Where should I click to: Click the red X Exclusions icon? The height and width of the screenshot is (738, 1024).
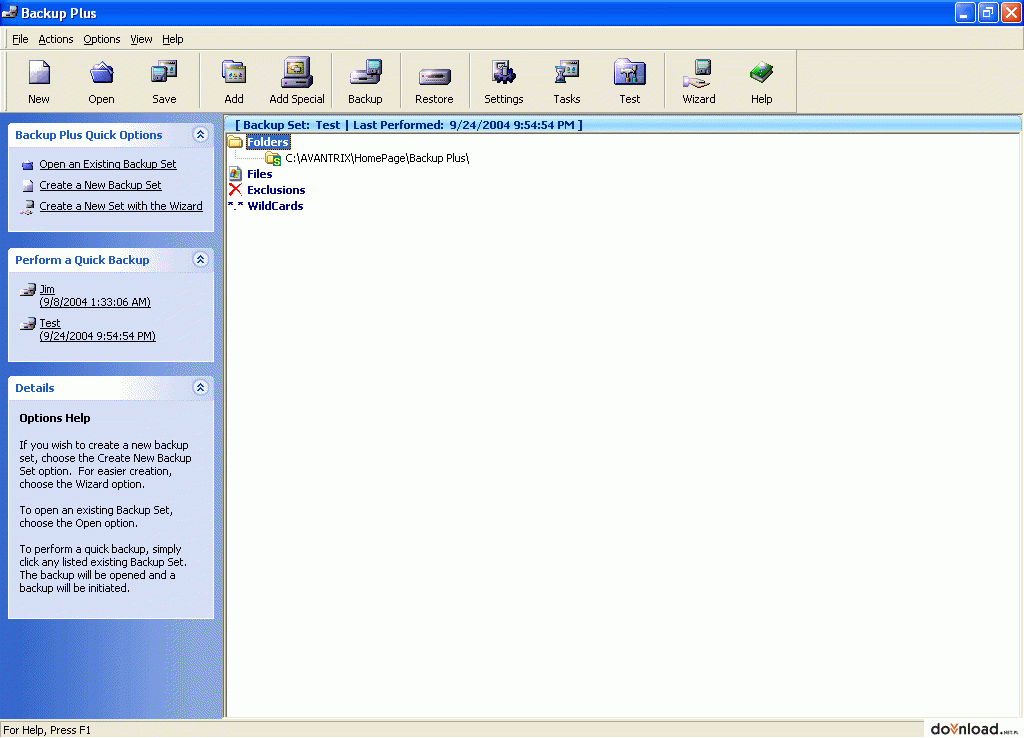pos(235,190)
